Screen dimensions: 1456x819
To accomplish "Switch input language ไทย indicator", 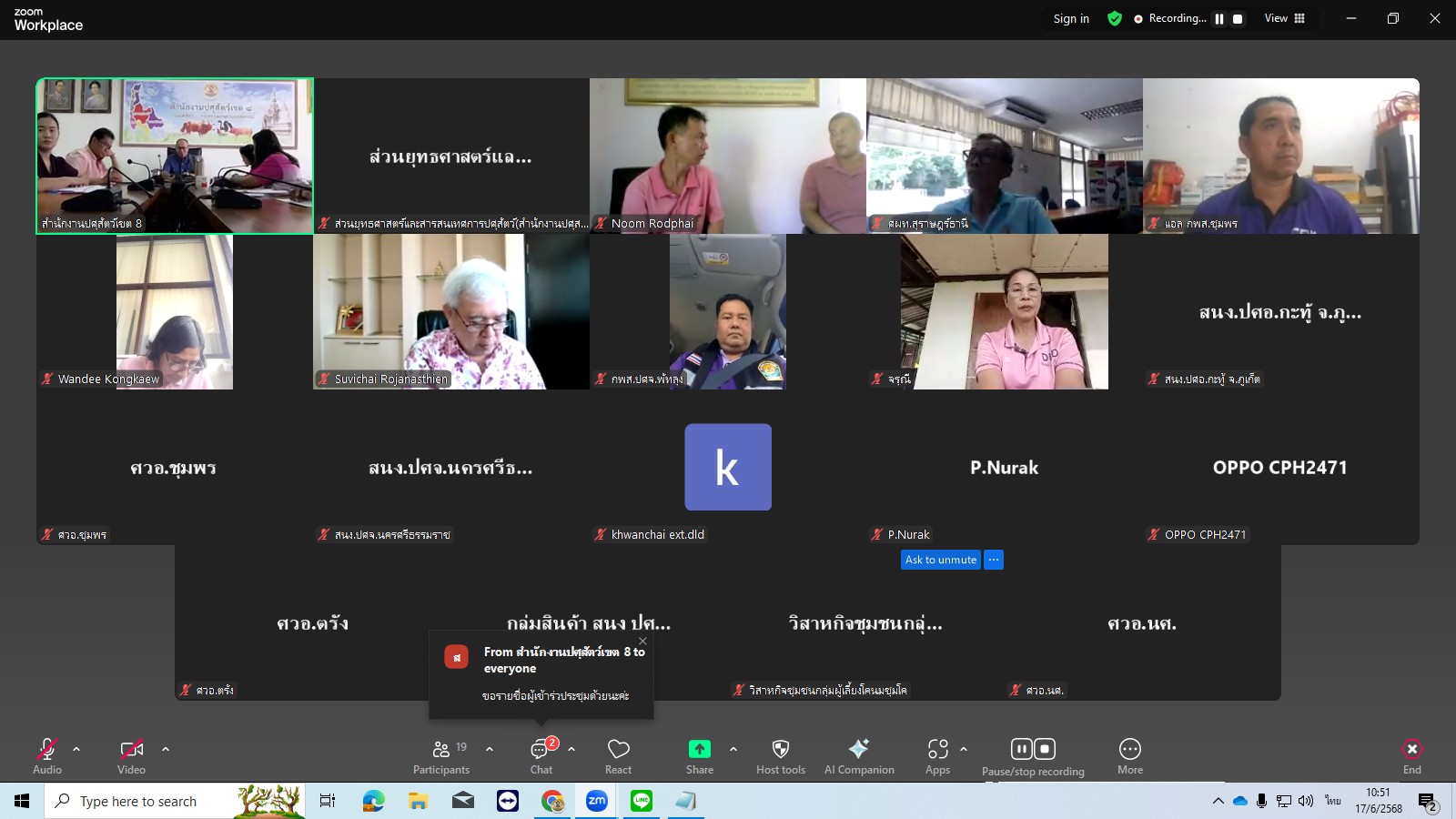I will (1333, 801).
